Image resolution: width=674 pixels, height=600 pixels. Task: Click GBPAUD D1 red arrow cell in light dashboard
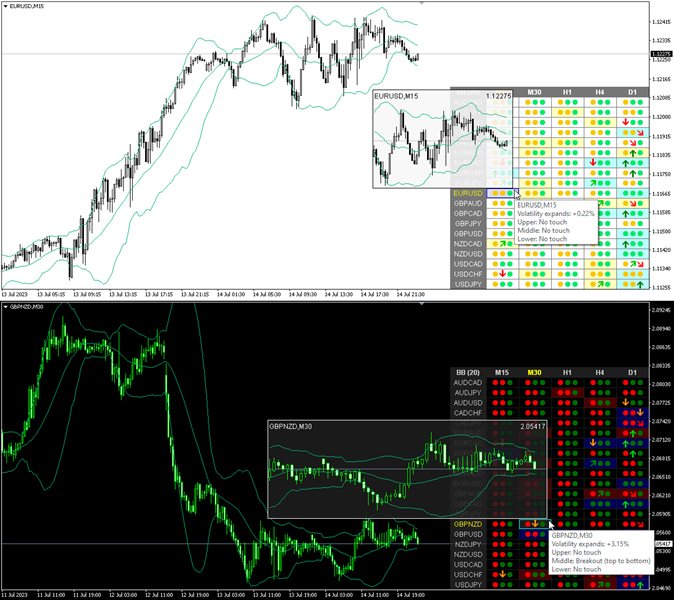pos(632,203)
